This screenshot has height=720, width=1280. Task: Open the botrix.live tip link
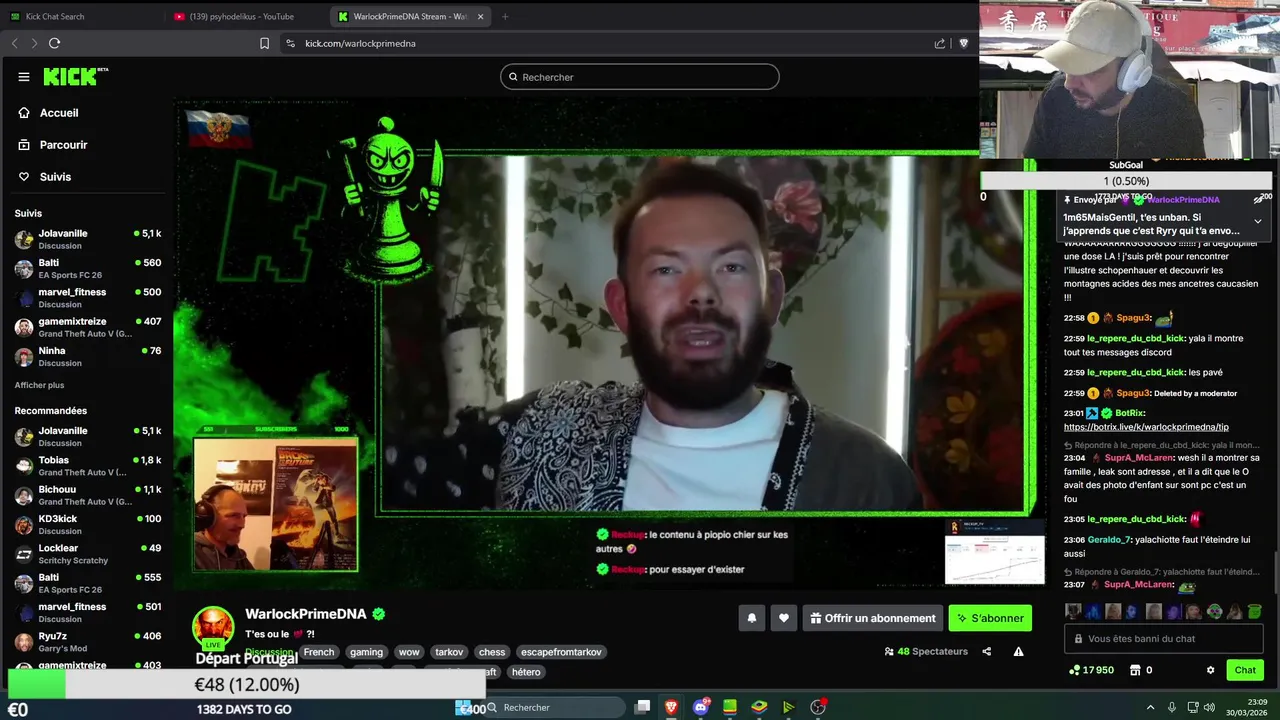[x=1146, y=427]
